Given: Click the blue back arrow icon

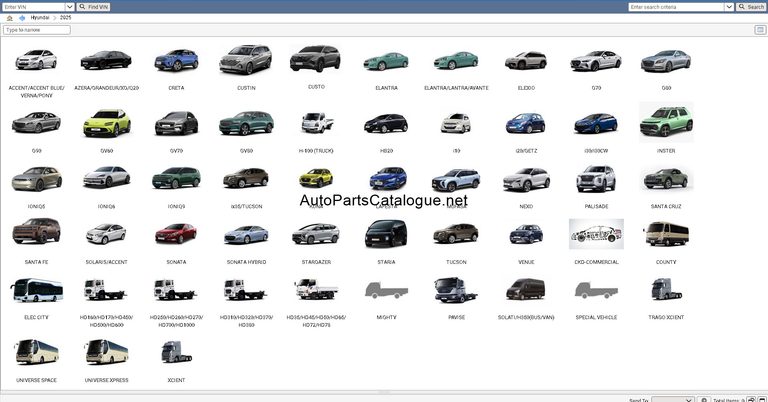Looking at the screenshot, I should [x=22, y=18].
